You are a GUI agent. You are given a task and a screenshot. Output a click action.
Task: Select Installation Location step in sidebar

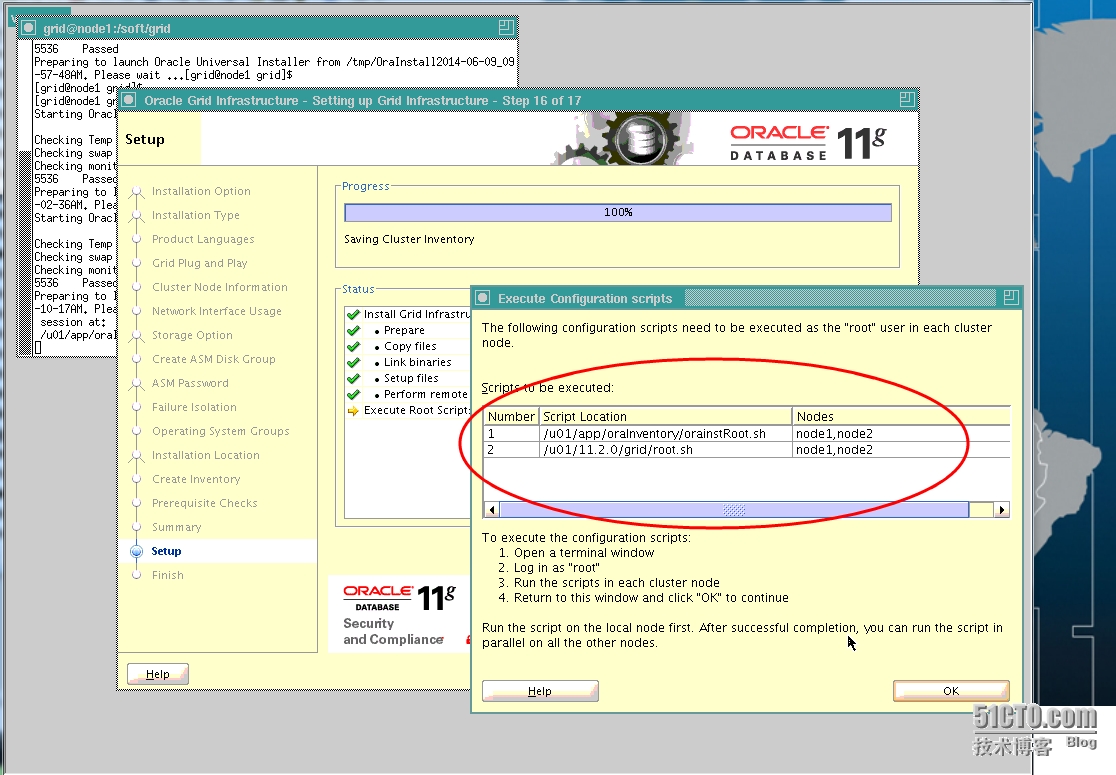click(205, 455)
